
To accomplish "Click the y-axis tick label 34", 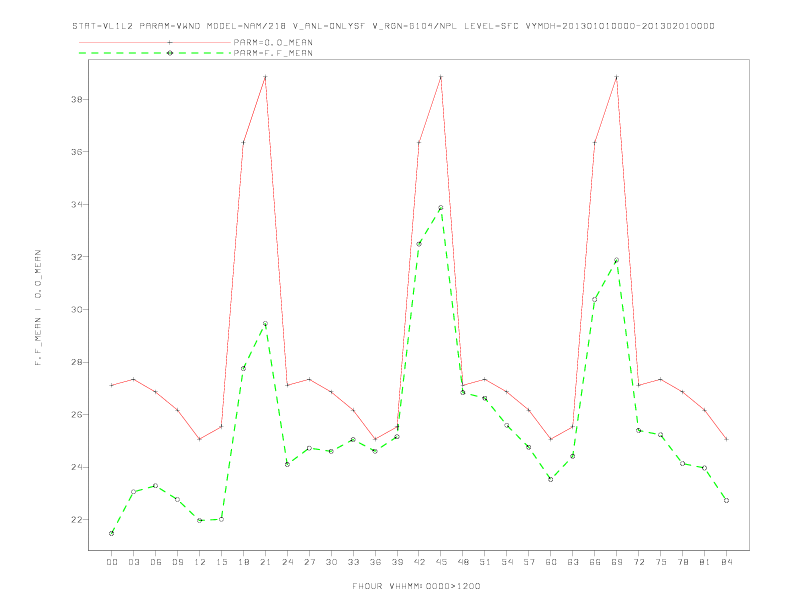I will [x=77, y=205].
